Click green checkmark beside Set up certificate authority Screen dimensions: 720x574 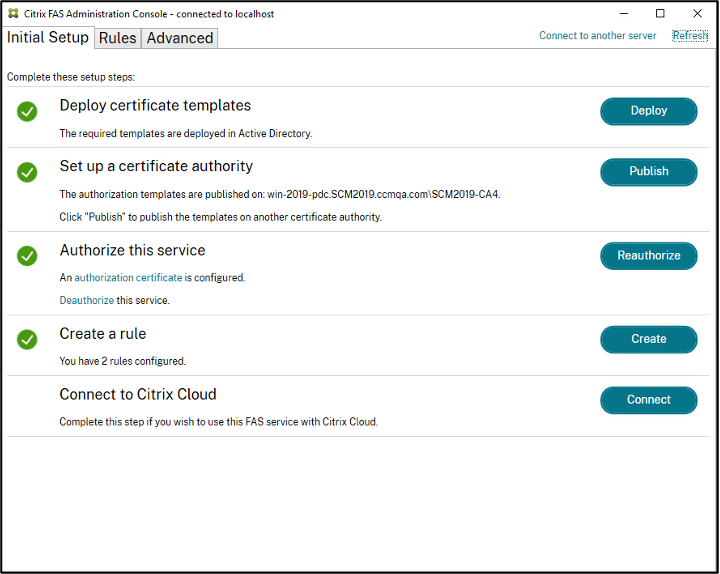27,172
